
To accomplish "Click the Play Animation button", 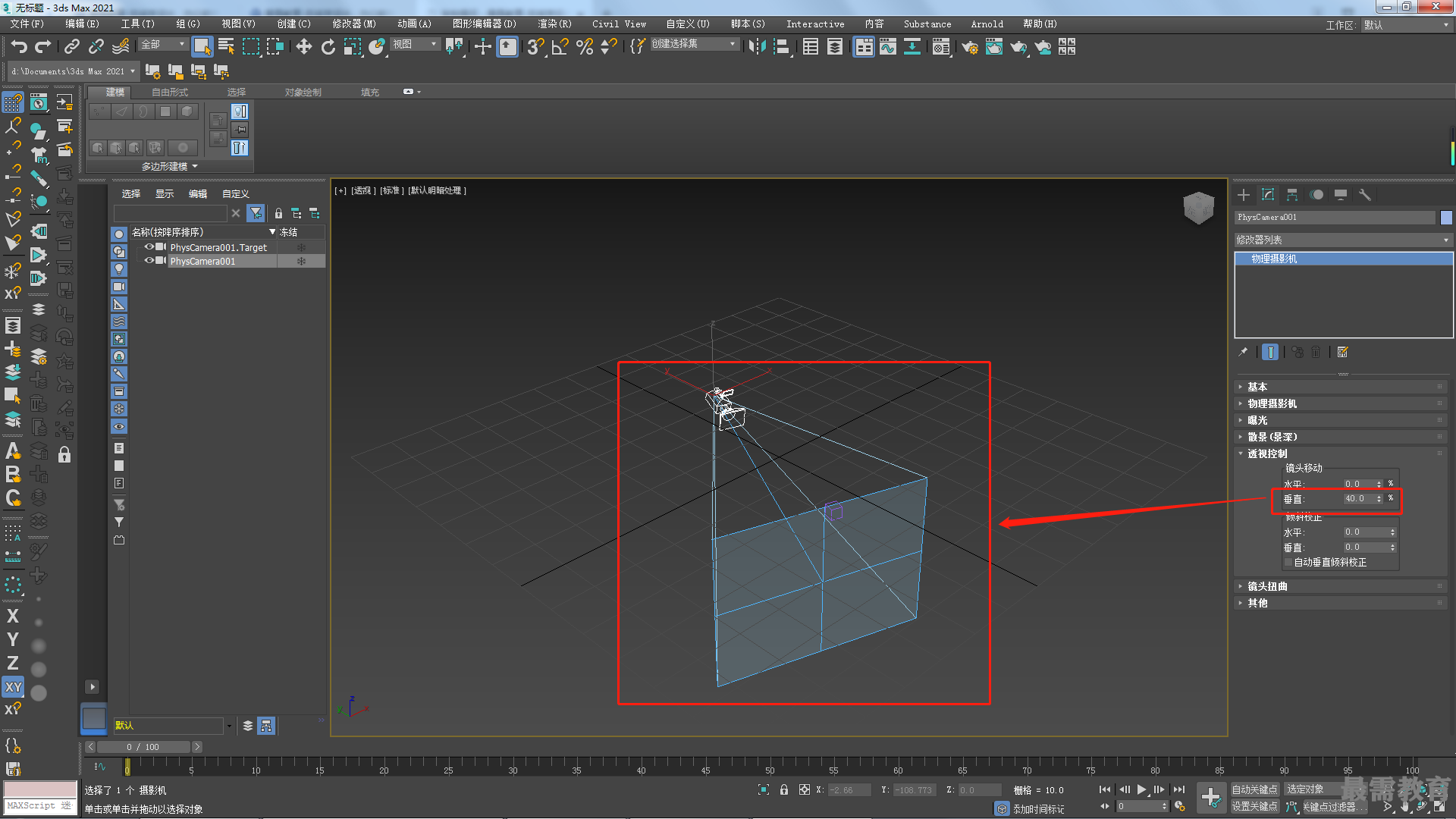I will (x=1141, y=789).
